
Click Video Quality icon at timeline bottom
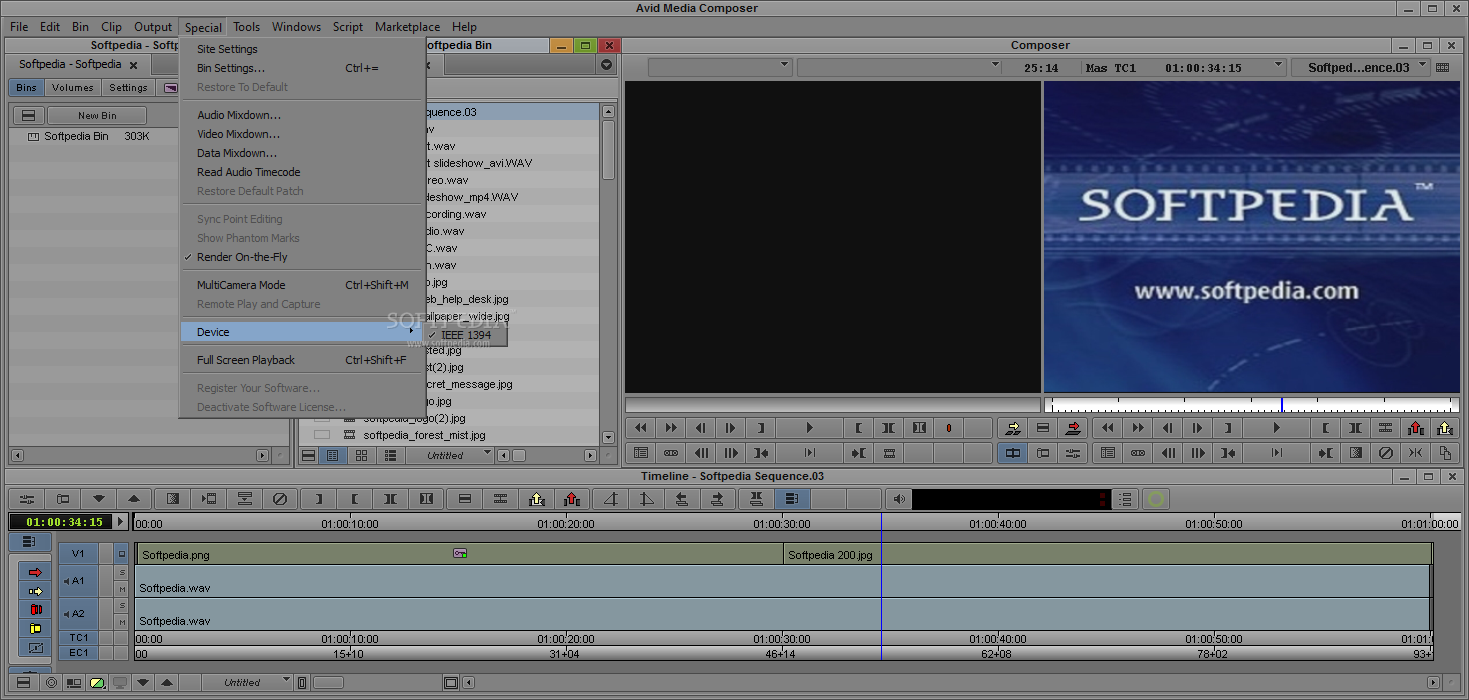pyautogui.click(x=97, y=683)
